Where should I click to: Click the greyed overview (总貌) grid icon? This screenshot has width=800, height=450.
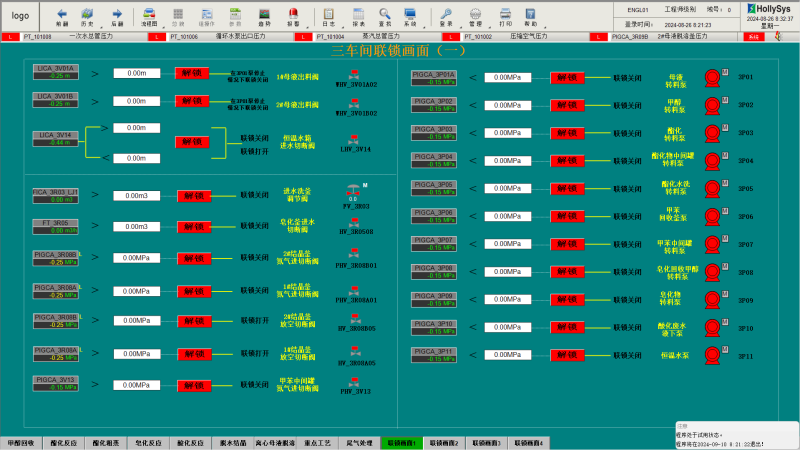coord(178,14)
